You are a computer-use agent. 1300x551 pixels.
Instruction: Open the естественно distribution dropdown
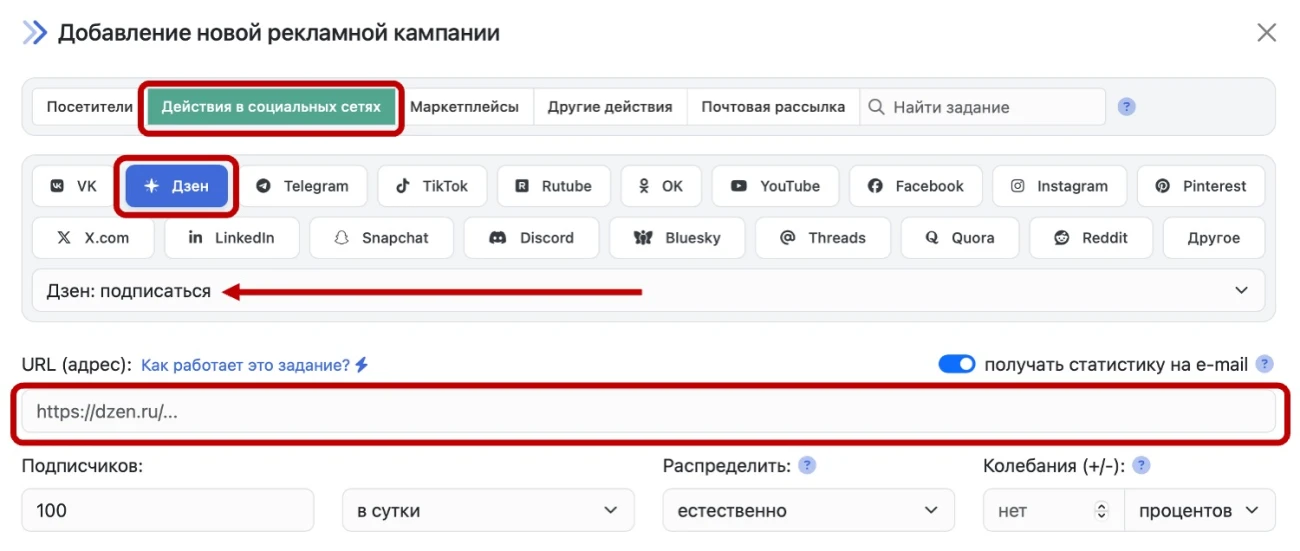[808, 510]
